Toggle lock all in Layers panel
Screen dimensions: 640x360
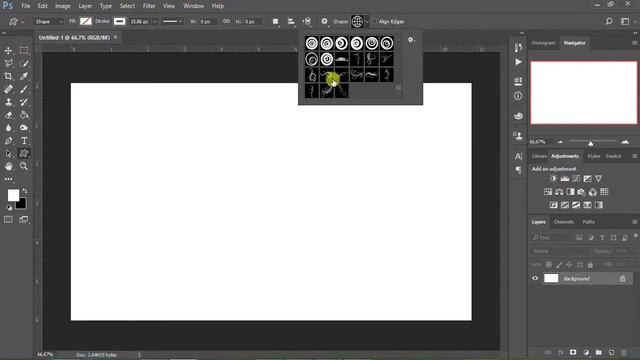[590, 264]
